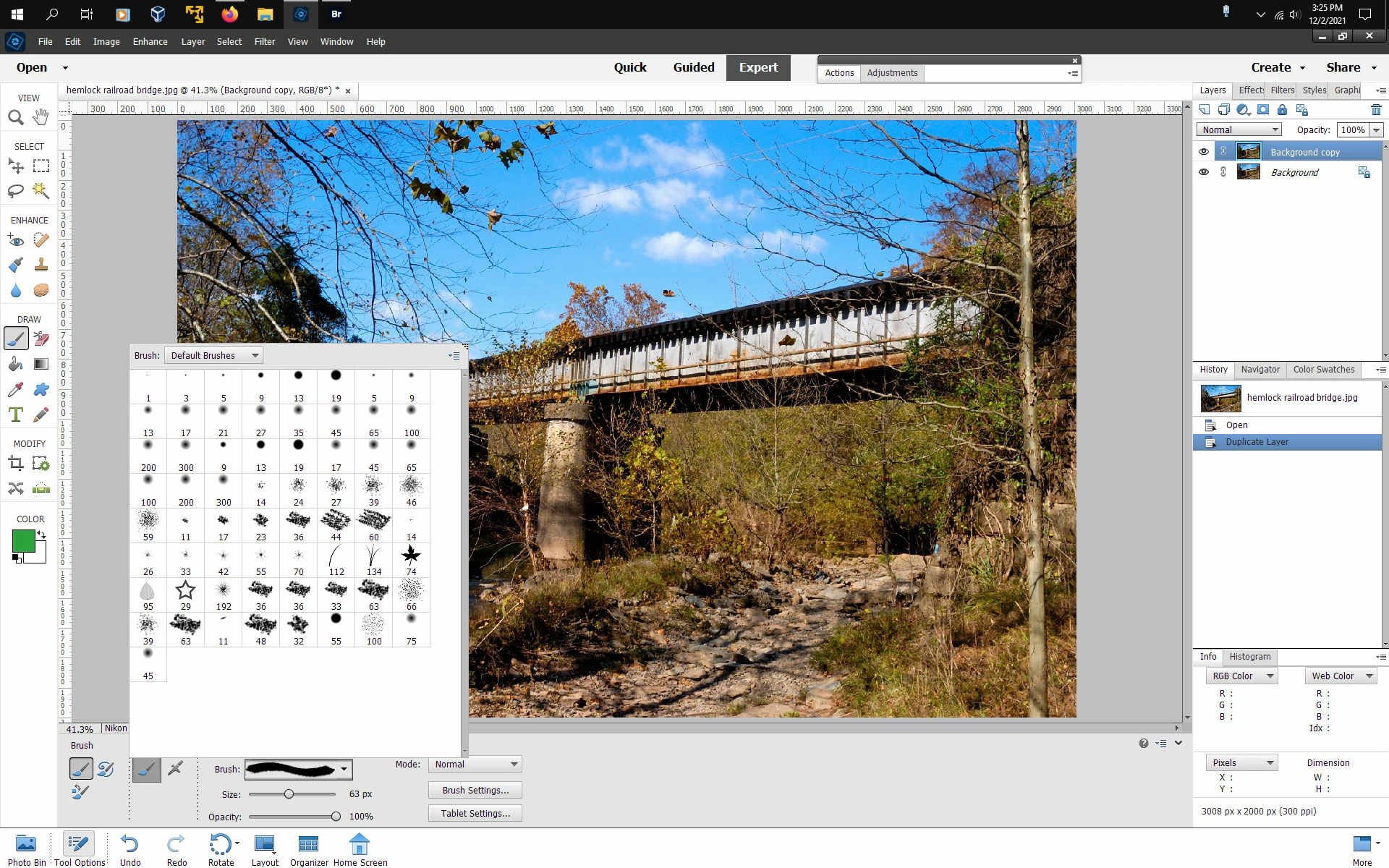Click the green foreground color swatch

(x=22, y=541)
